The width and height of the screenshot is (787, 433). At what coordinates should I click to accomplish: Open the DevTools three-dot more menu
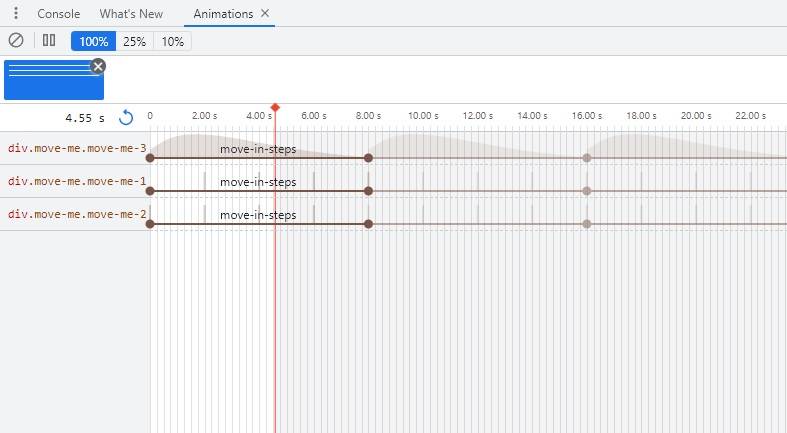point(16,13)
